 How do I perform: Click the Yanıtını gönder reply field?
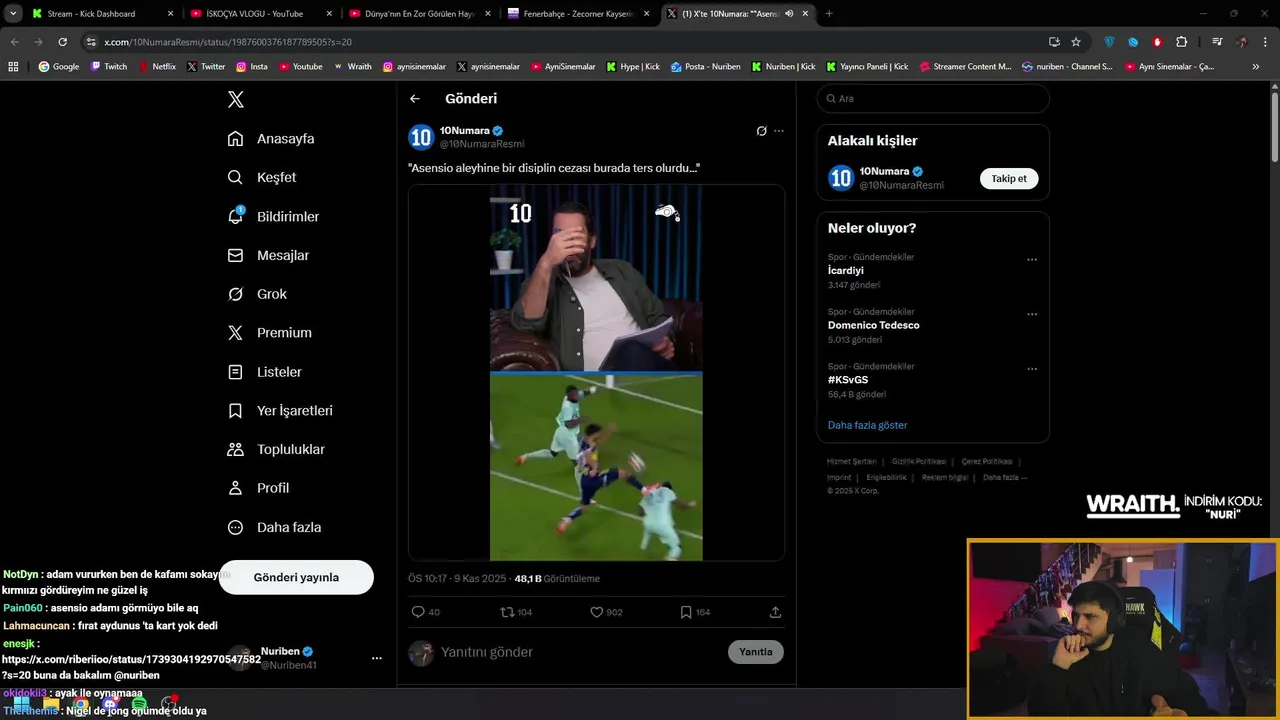(x=580, y=652)
